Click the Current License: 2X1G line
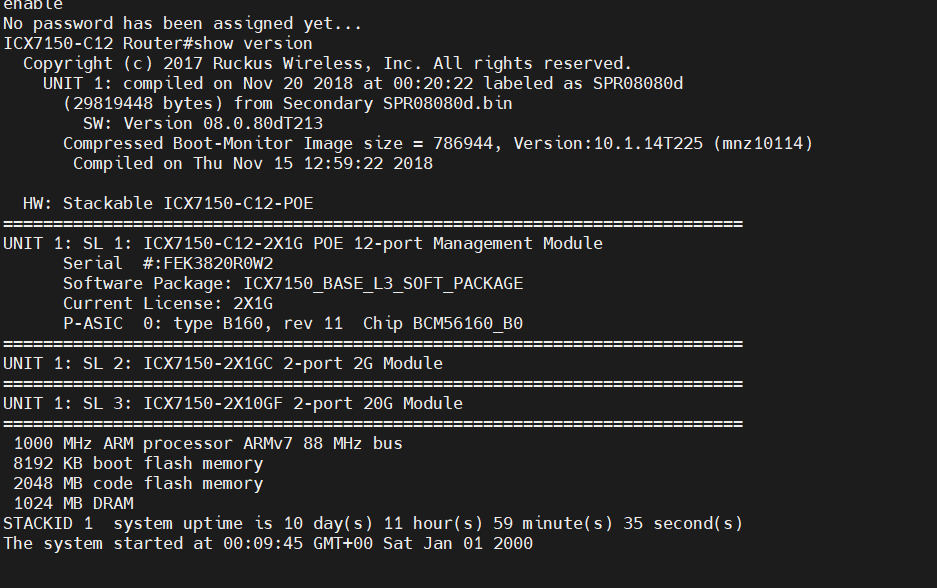 coord(168,303)
